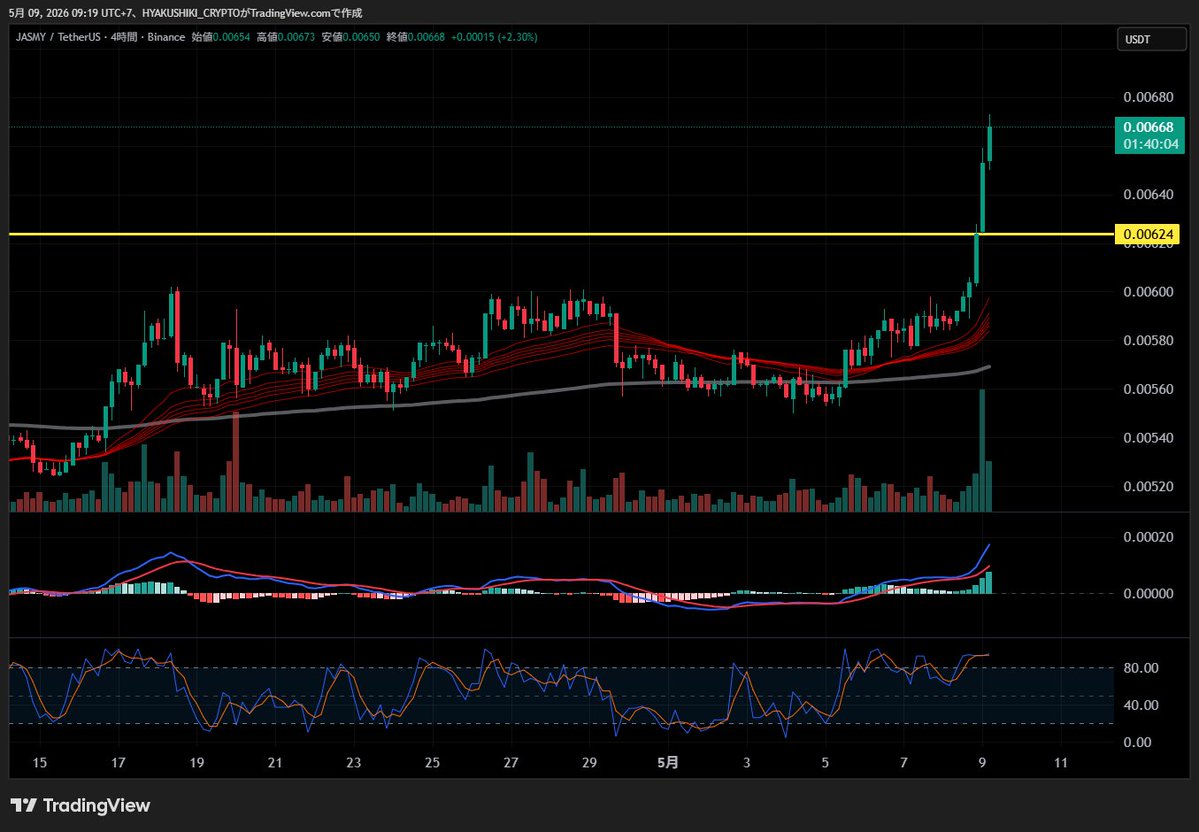Click the 0.00560 price axis label

pos(1148,389)
